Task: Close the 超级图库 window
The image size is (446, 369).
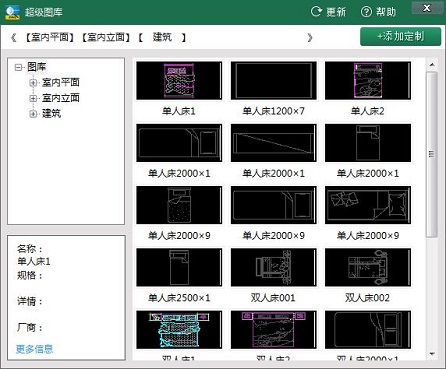Action: click(x=427, y=8)
